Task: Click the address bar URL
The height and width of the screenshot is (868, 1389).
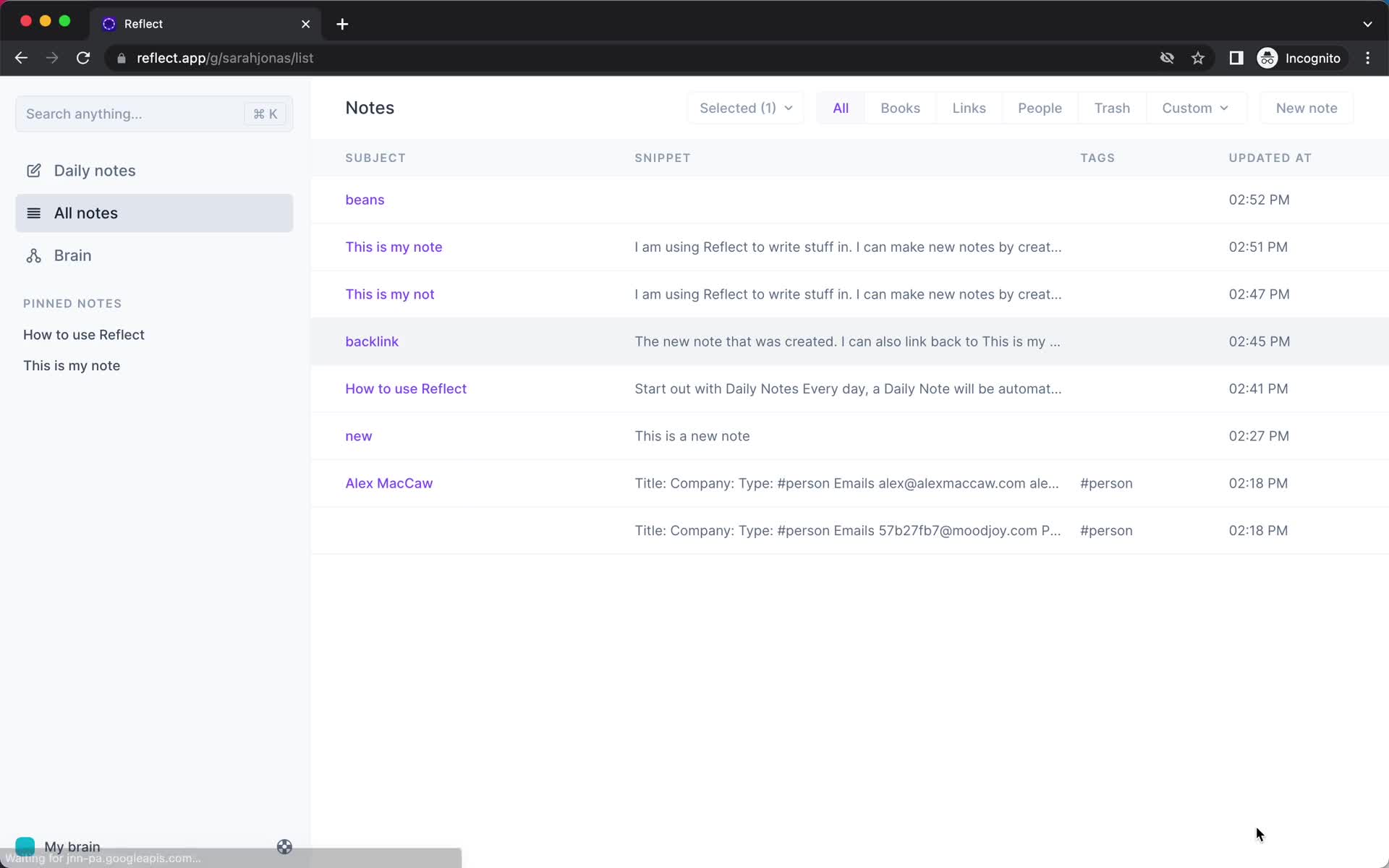Action: click(225, 58)
